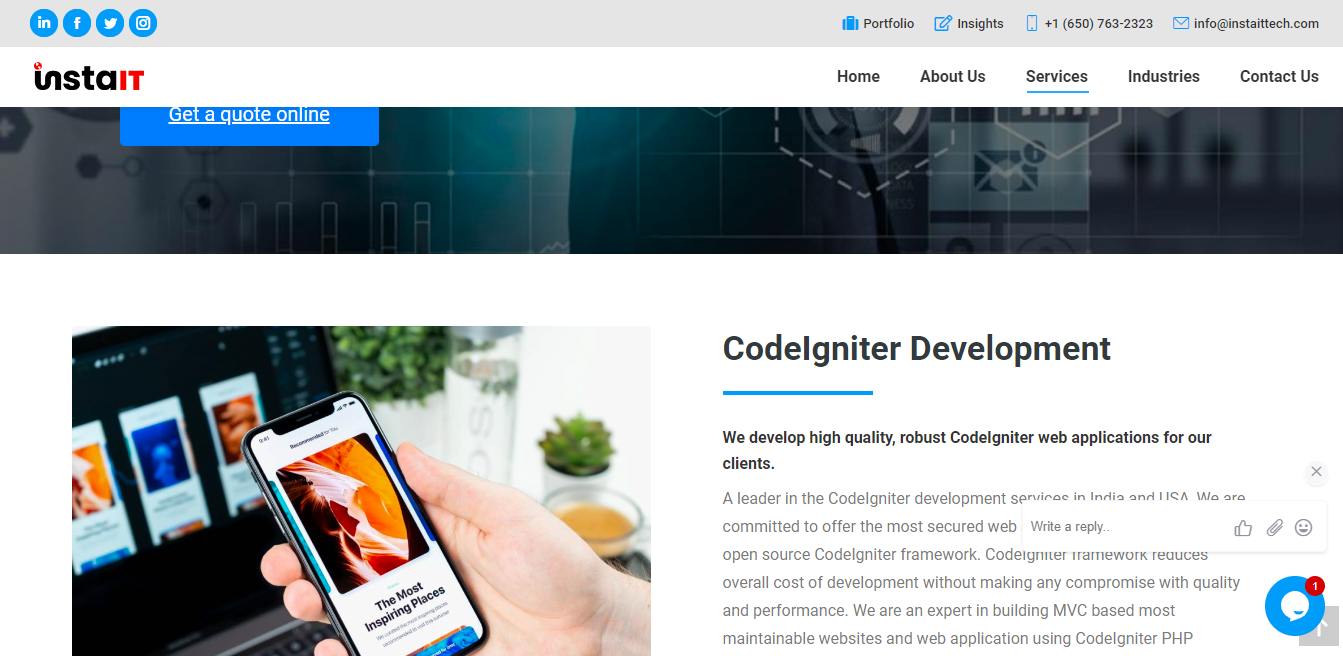Click the InstaIT logo

pos(89,76)
